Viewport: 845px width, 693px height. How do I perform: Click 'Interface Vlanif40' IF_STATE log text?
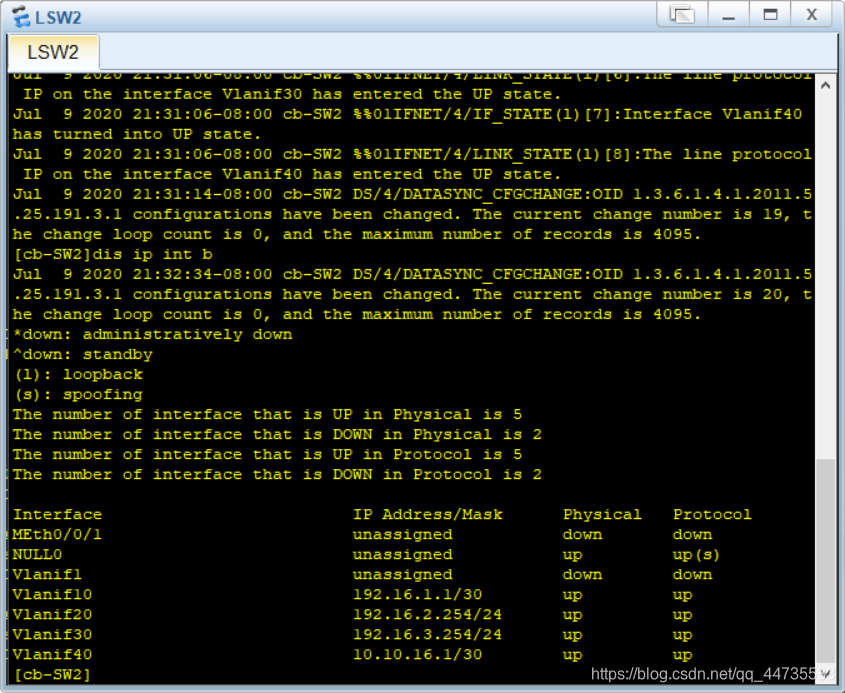pyautogui.click(x=712, y=114)
